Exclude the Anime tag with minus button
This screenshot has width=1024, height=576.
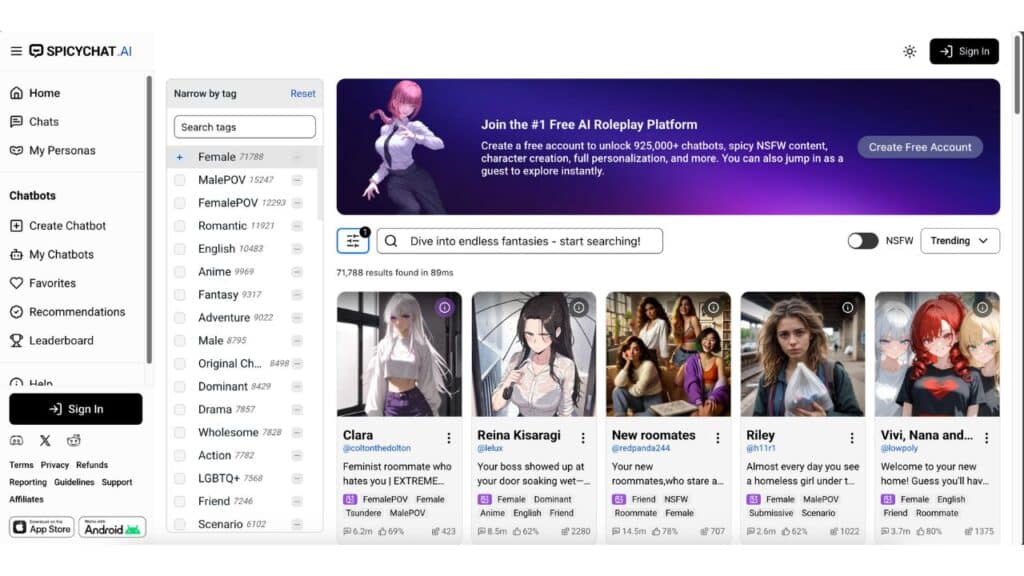(297, 272)
